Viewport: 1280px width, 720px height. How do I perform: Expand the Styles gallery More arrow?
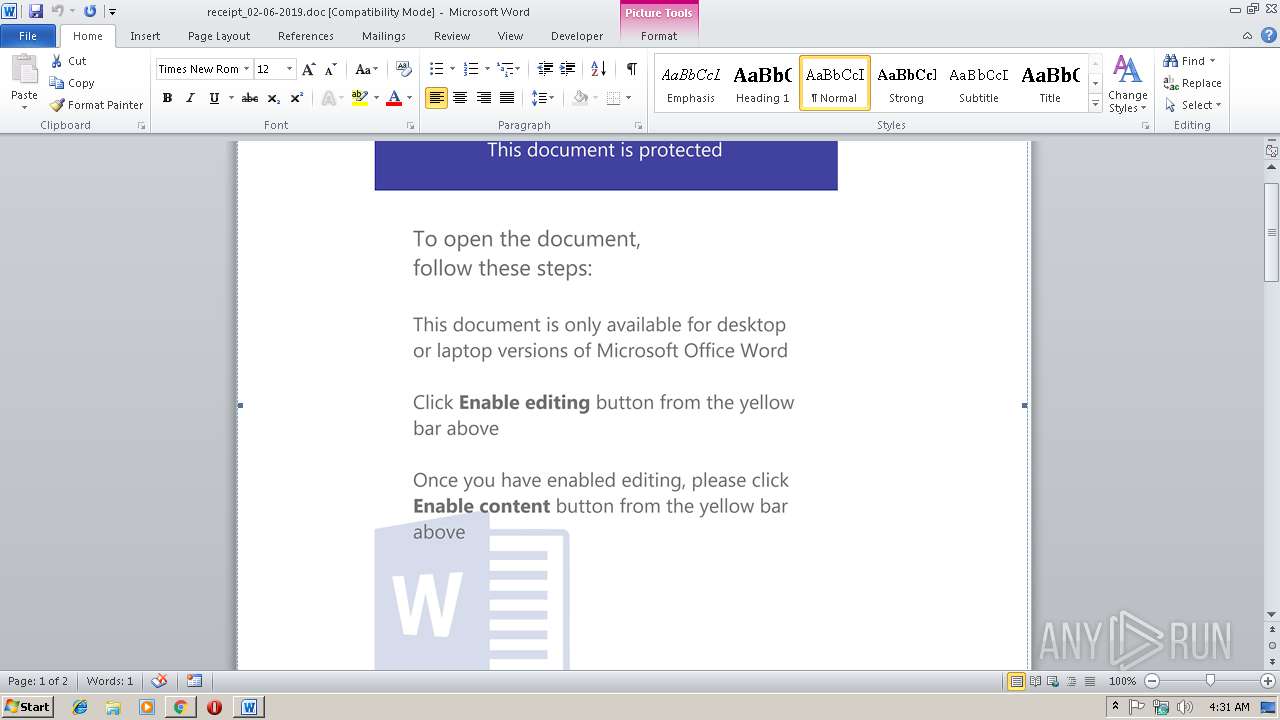click(x=1095, y=104)
